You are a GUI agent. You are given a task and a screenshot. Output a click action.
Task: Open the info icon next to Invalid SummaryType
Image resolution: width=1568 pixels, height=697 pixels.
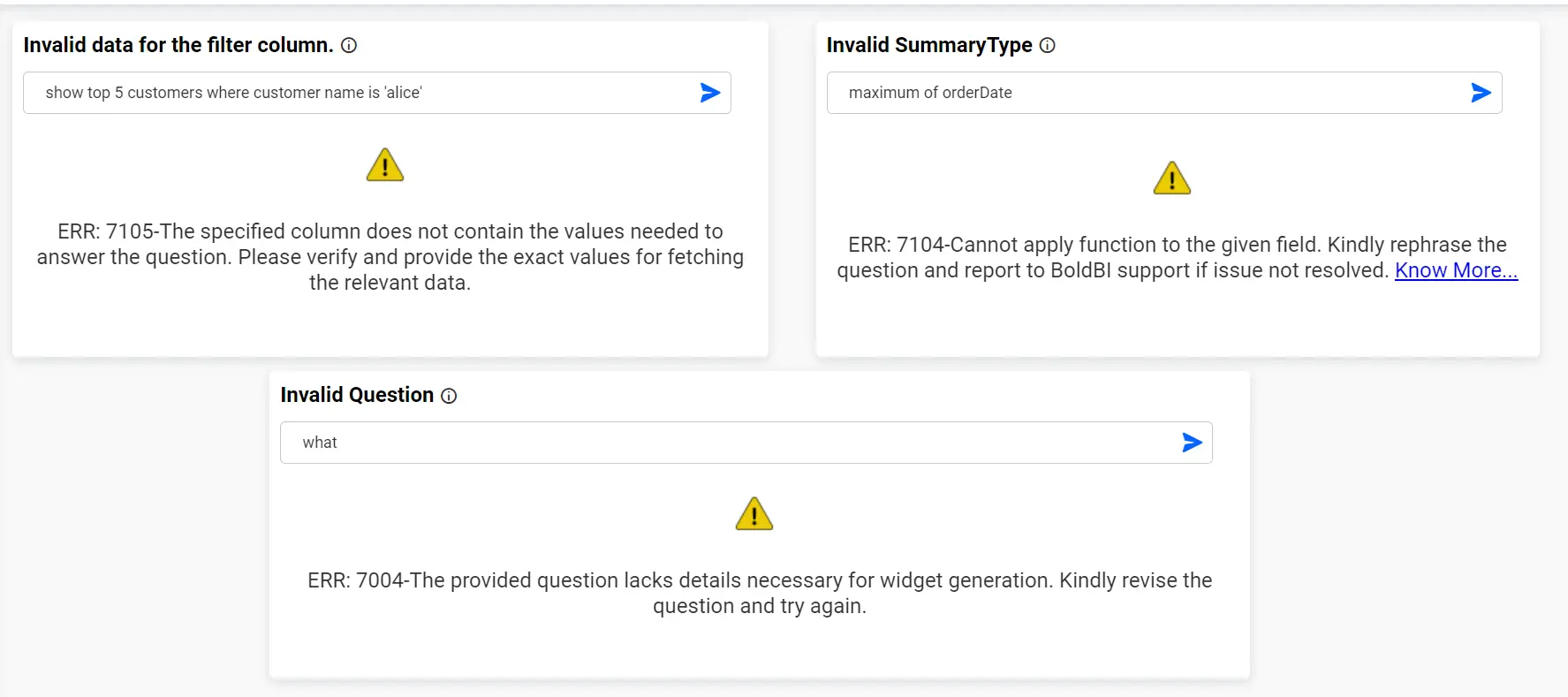(1047, 46)
